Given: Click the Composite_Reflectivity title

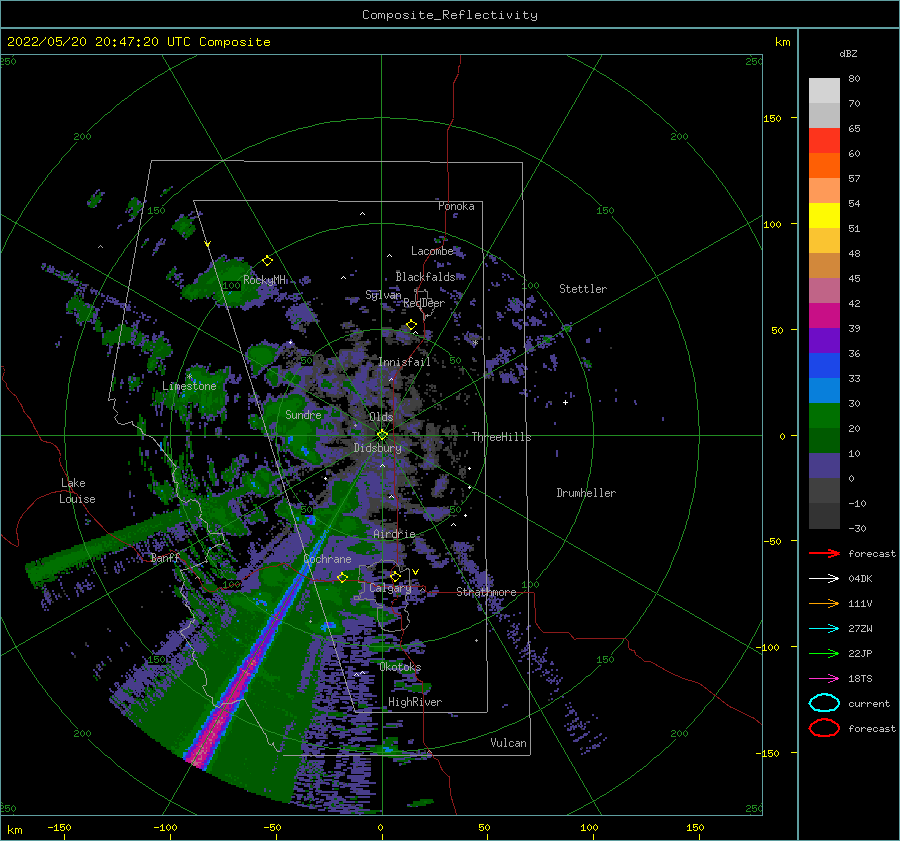Looking at the screenshot, I should tap(450, 15).
